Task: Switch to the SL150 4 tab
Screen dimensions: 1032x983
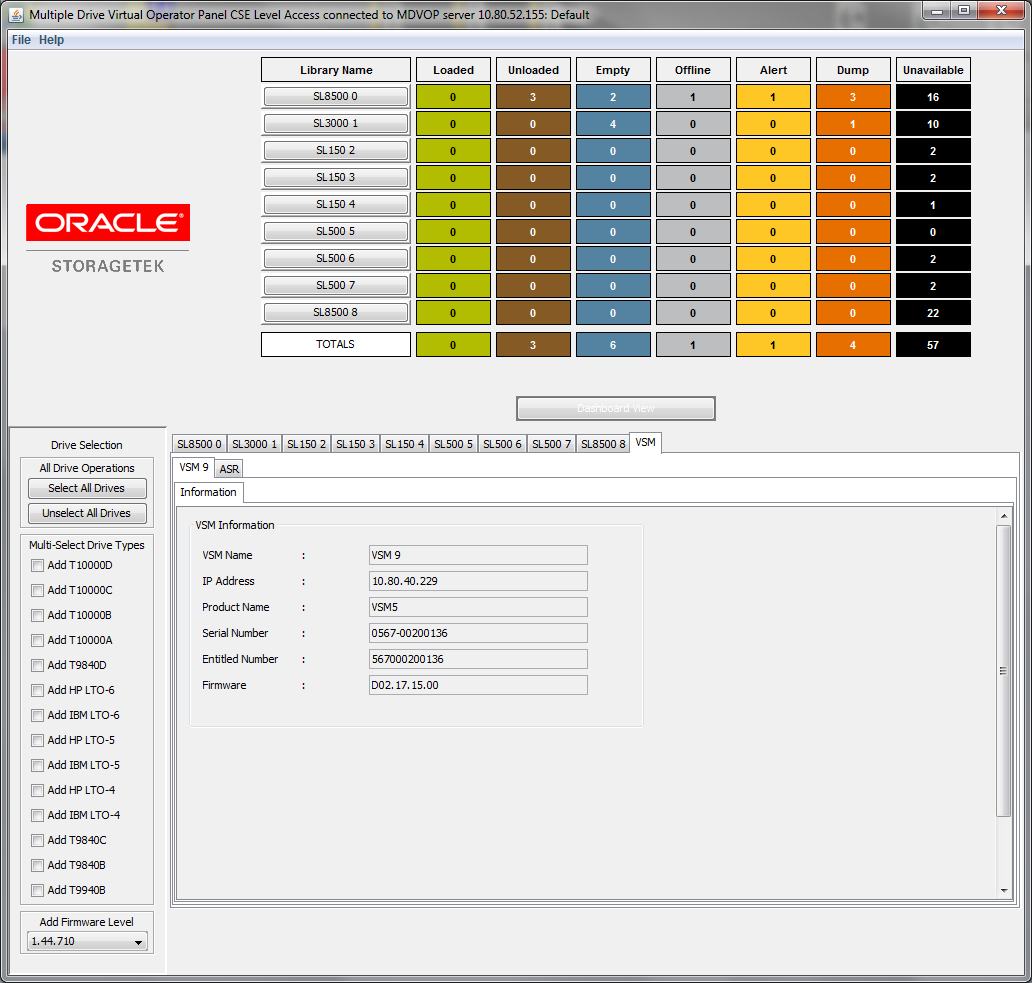Action: click(404, 444)
